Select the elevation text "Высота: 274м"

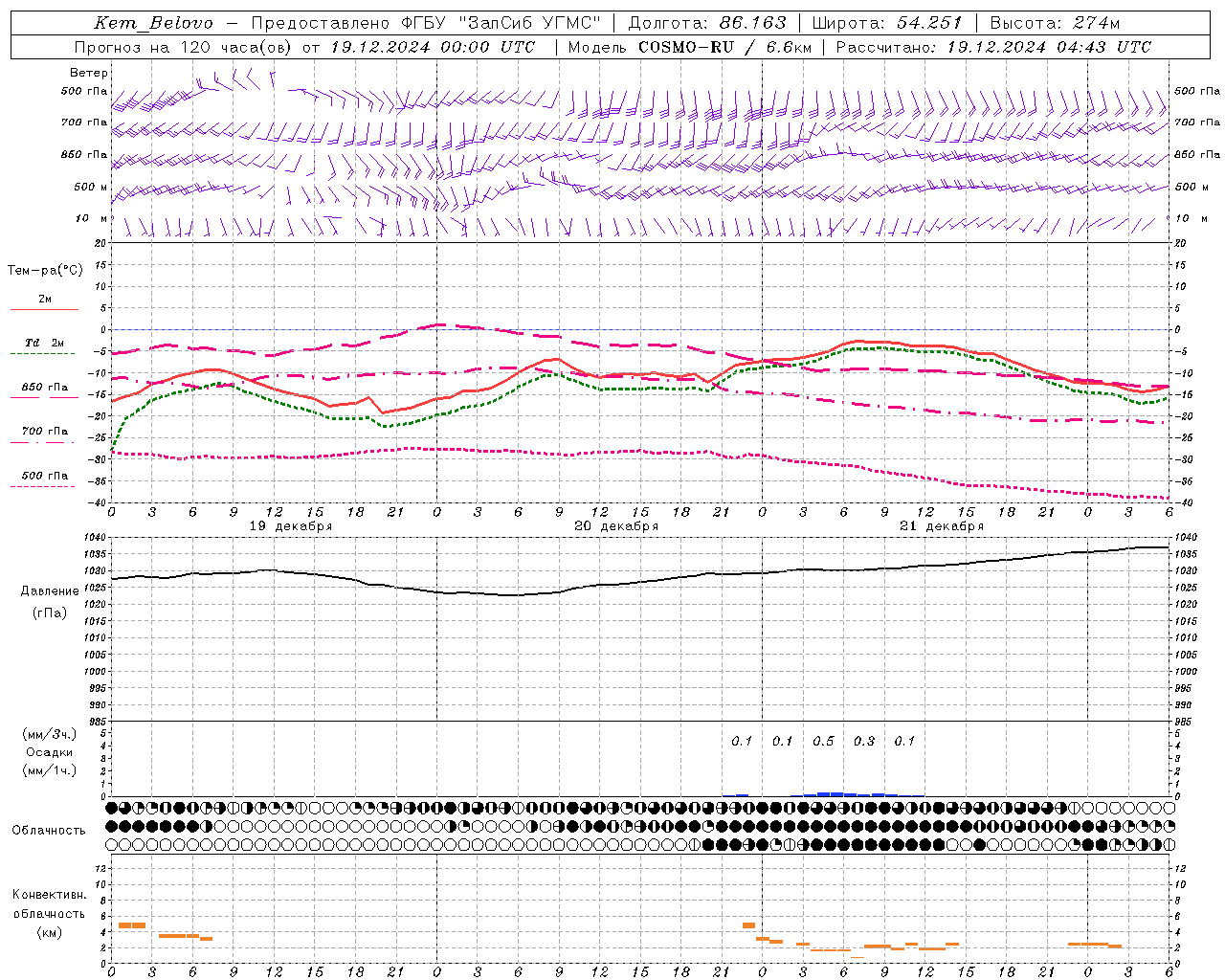1055,23
